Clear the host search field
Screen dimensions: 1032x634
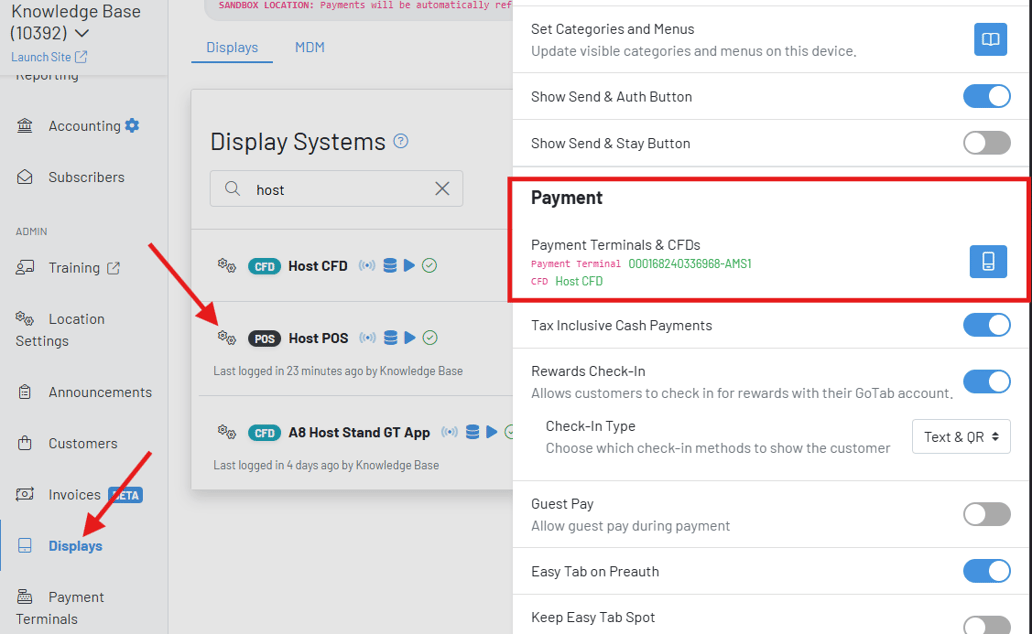click(442, 189)
